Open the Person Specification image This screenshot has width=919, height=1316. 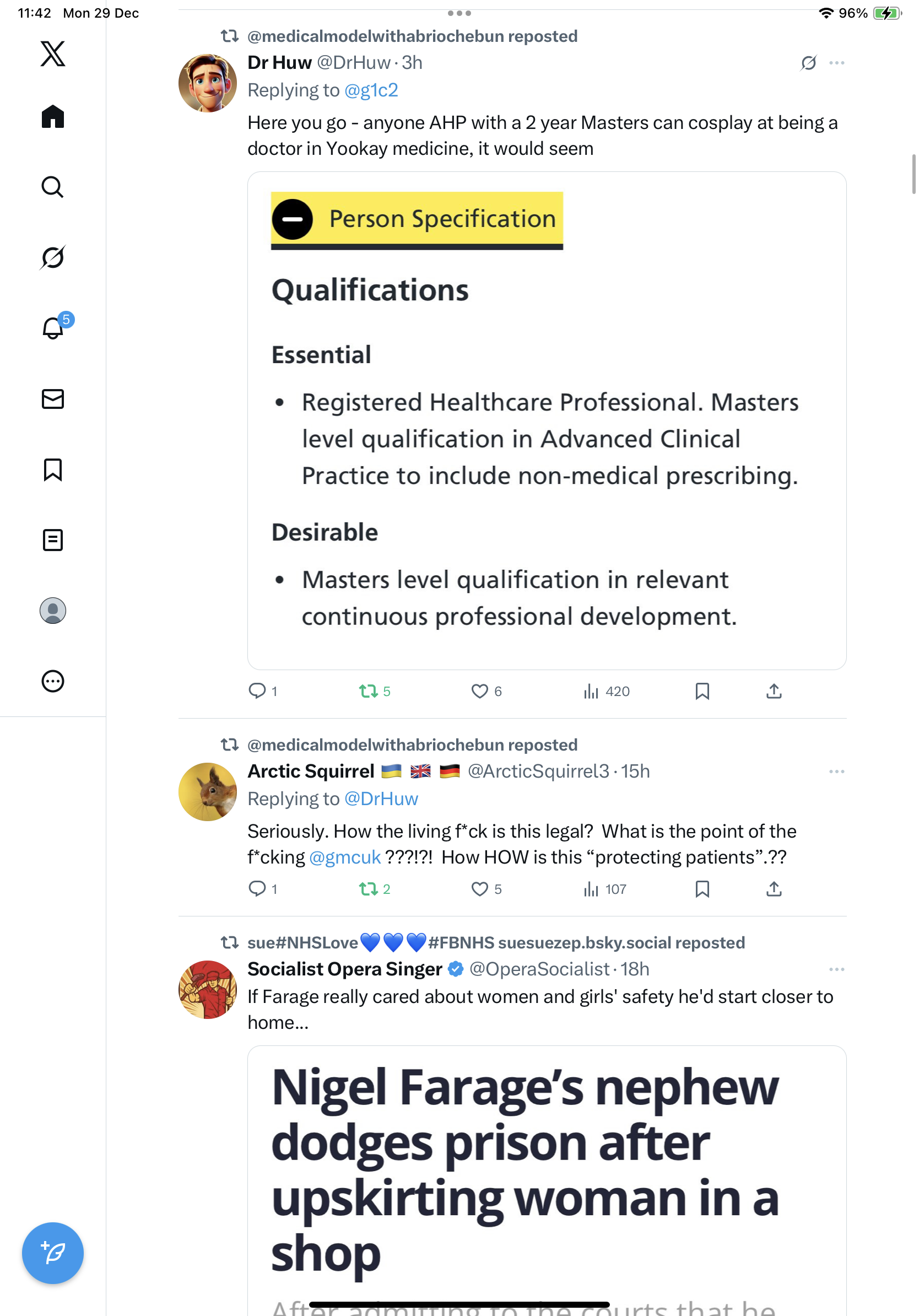pos(547,420)
